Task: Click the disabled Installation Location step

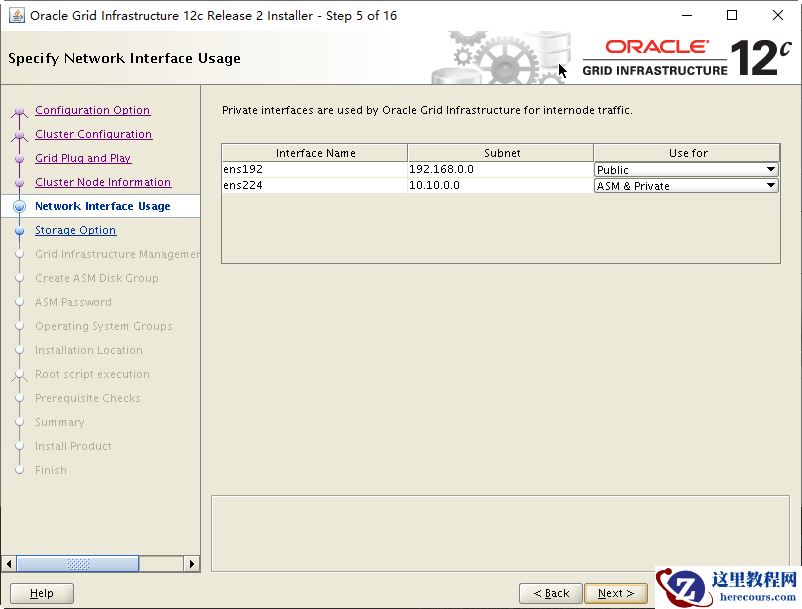Action: tap(89, 350)
